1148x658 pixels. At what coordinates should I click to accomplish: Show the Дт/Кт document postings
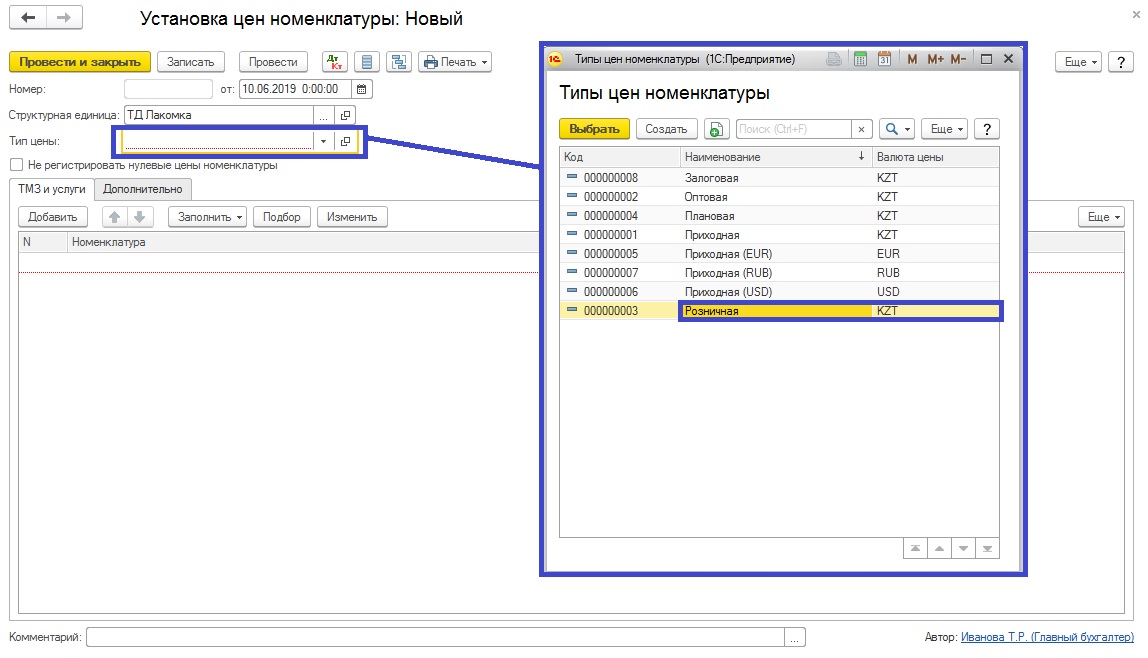click(335, 62)
